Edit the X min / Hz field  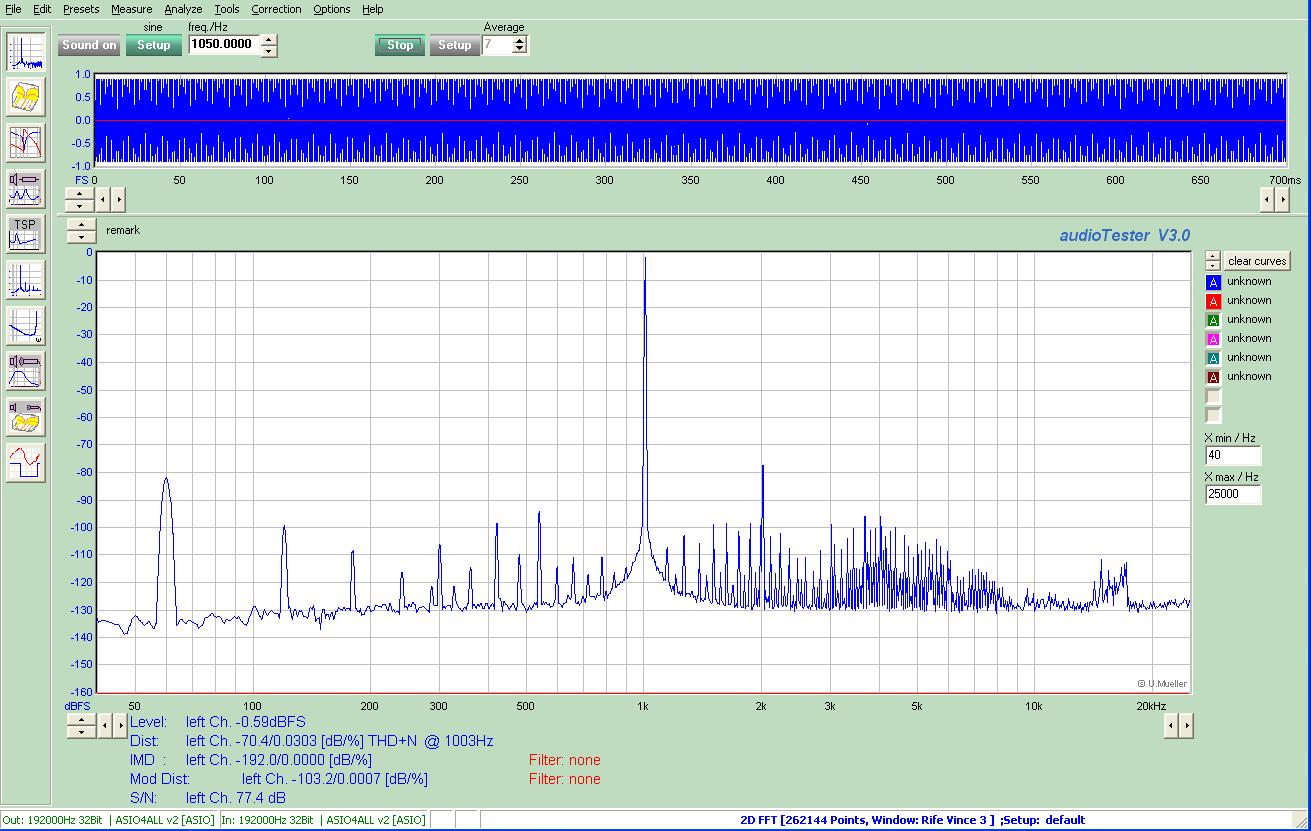click(1233, 455)
